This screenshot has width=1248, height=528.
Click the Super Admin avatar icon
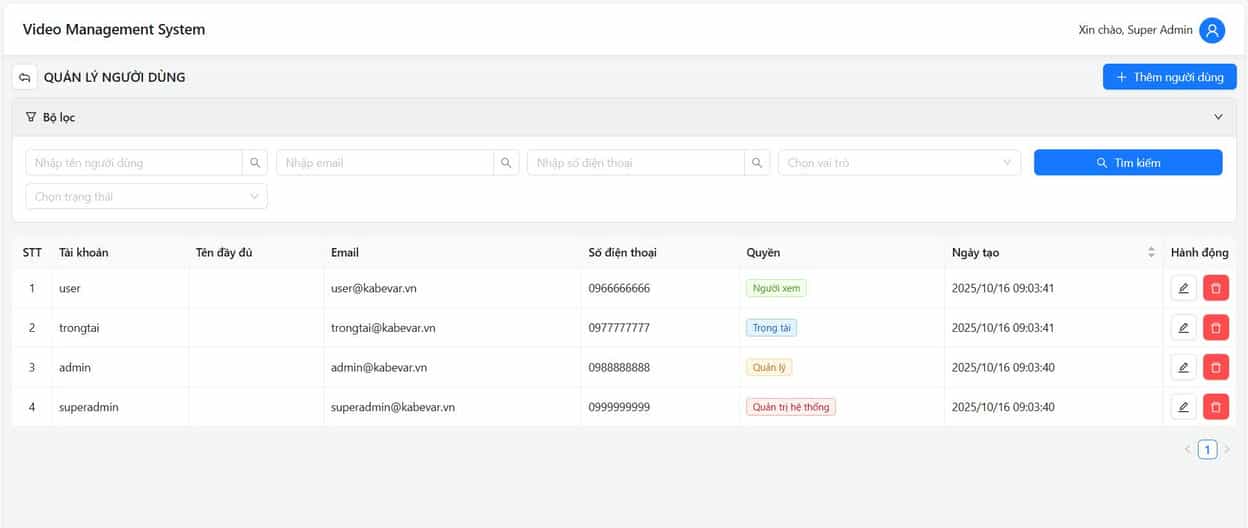(1212, 30)
